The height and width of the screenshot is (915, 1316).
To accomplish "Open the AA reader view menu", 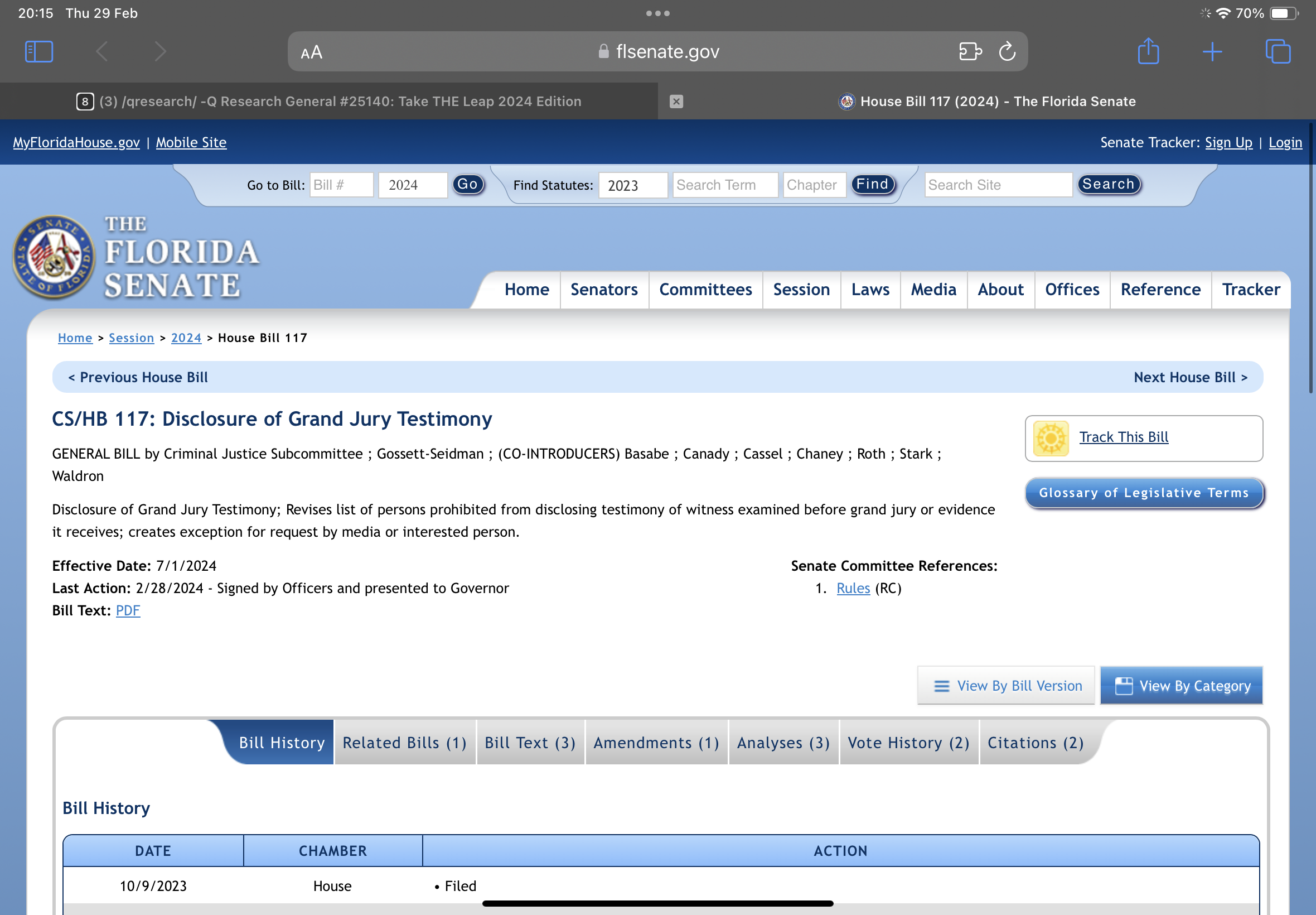I will point(312,52).
